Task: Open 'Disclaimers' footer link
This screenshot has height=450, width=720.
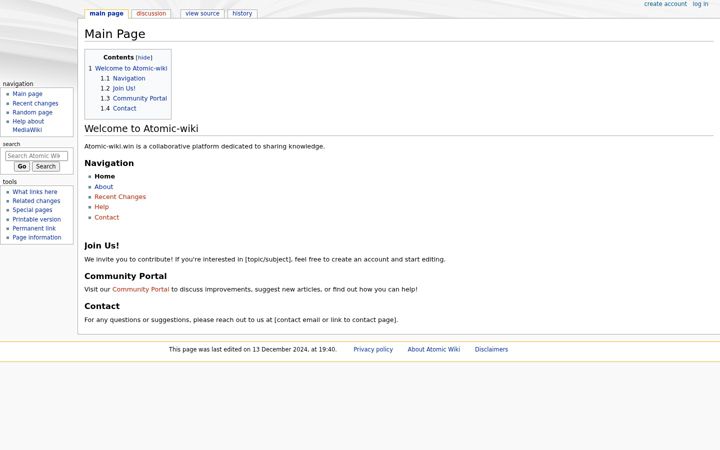Action: (491, 349)
